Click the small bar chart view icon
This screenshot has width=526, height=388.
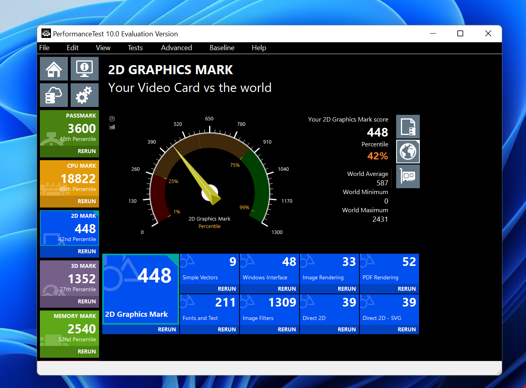pyautogui.click(x=112, y=127)
